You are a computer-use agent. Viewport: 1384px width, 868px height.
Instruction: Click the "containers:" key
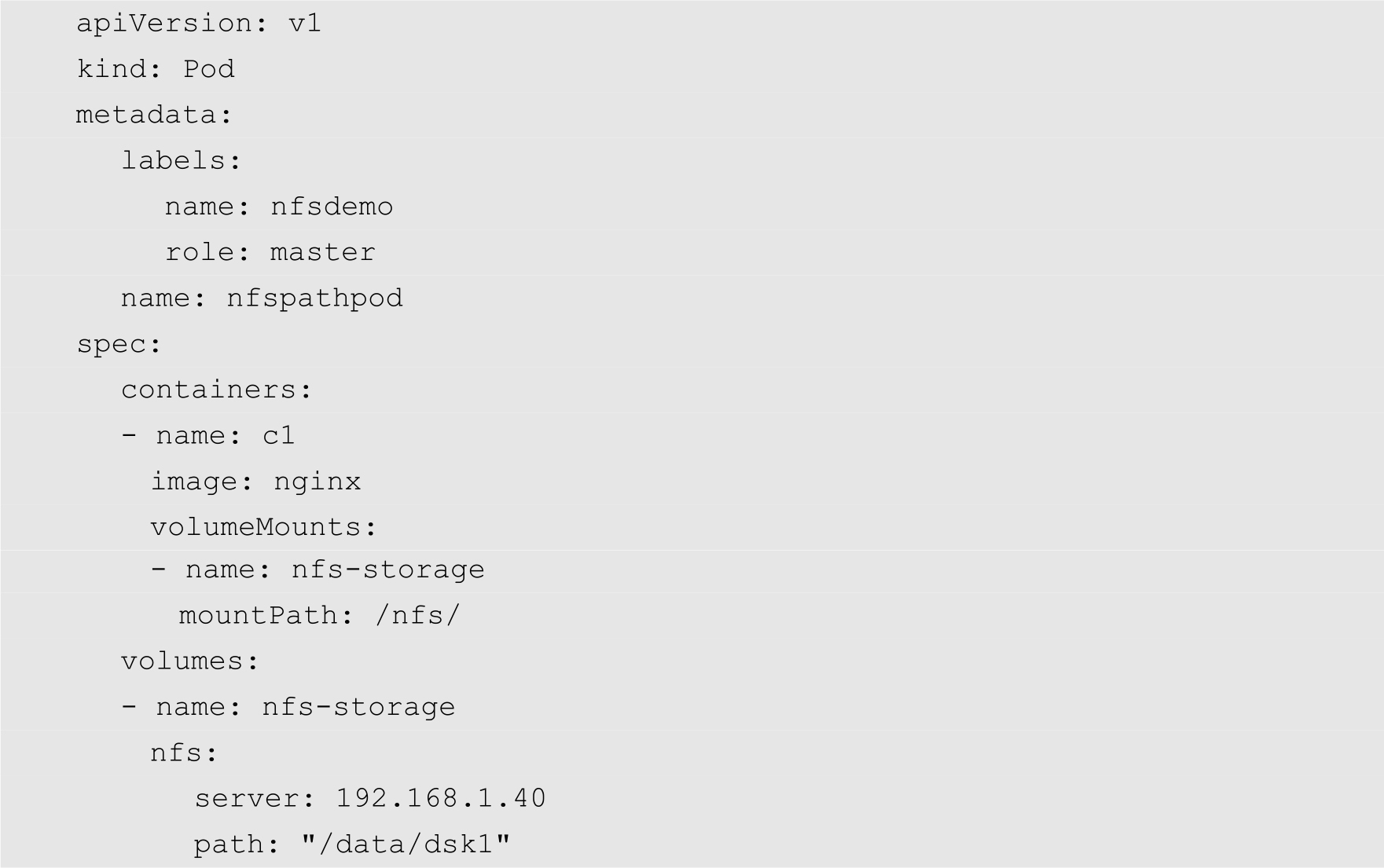(x=216, y=390)
